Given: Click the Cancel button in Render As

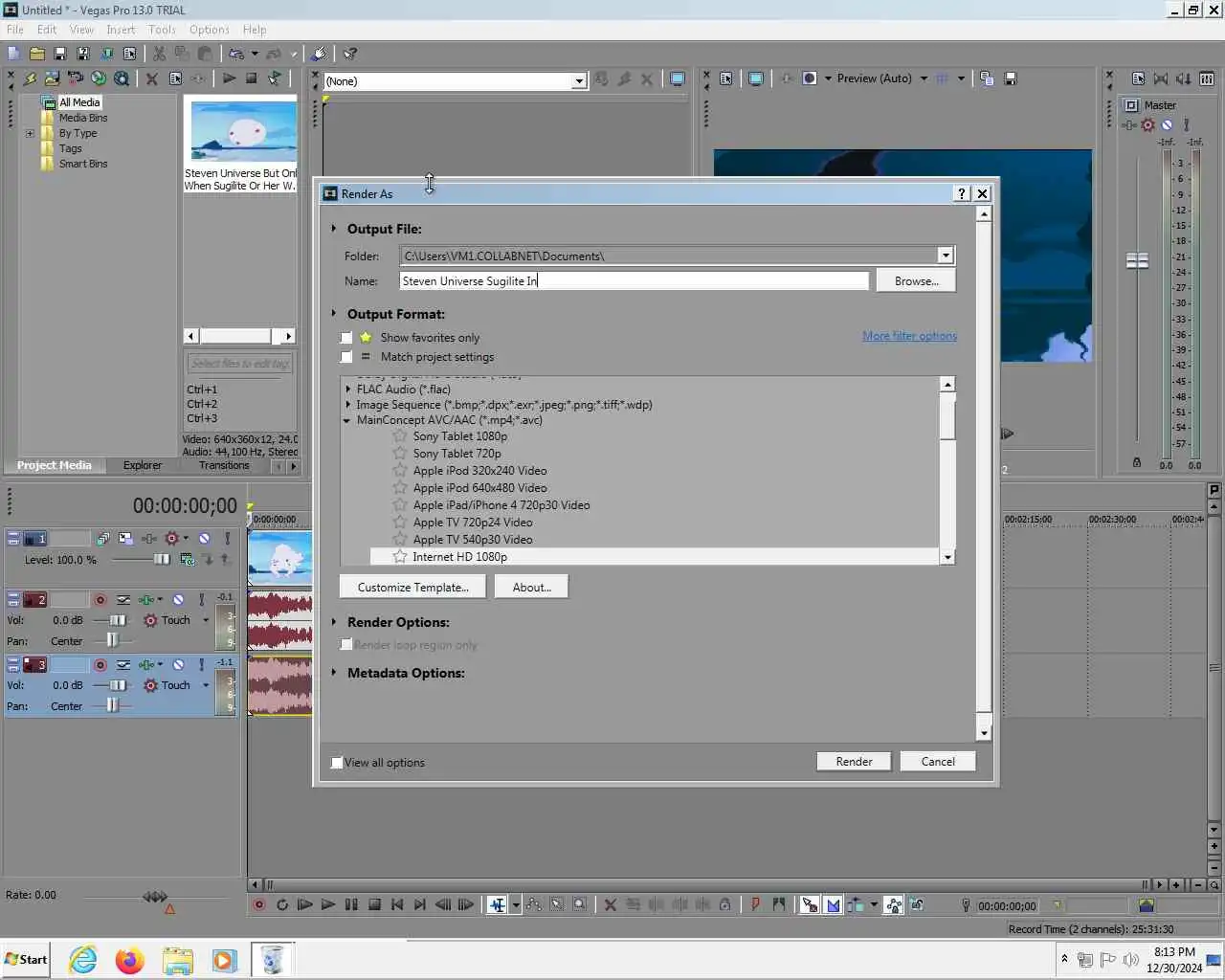Looking at the screenshot, I should pos(938,762).
